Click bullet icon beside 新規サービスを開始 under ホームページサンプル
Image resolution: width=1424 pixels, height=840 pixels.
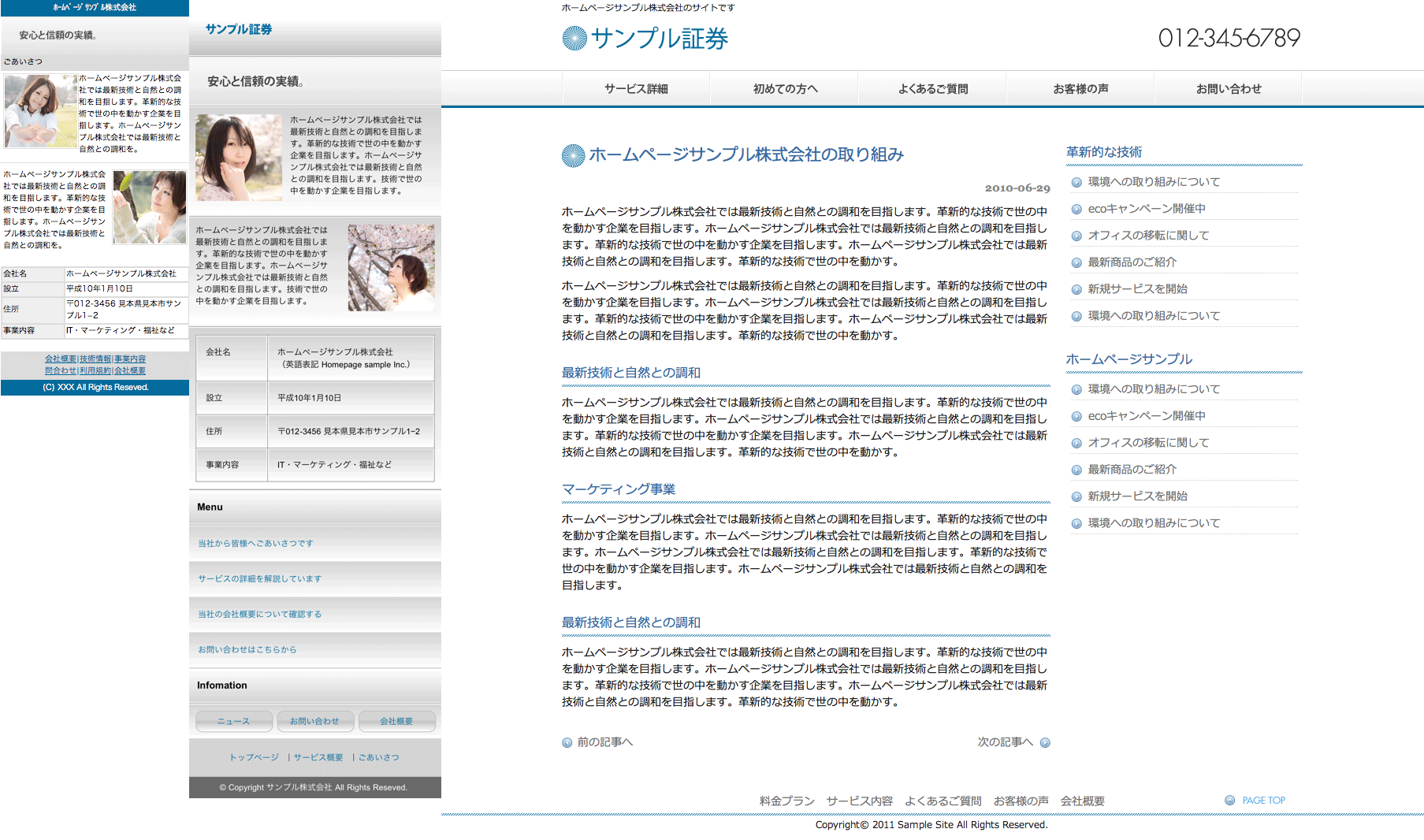(1076, 496)
